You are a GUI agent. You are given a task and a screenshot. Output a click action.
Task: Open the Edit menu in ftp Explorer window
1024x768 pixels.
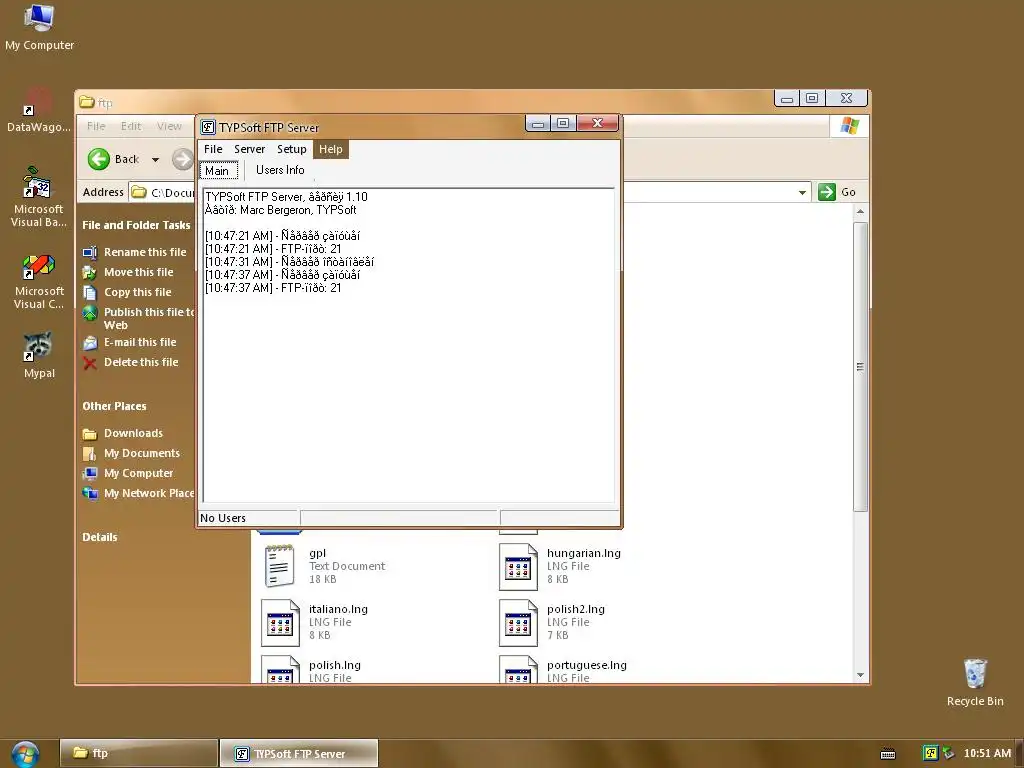(x=131, y=126)
